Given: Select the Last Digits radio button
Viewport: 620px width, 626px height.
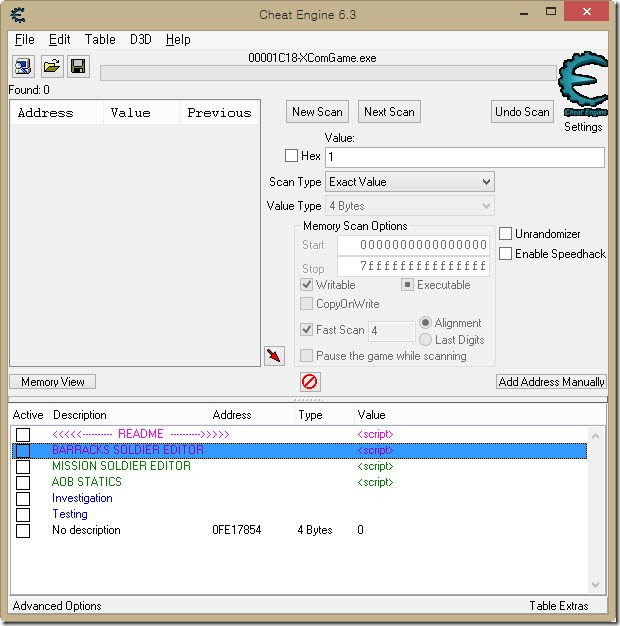Looking at the screenshot, I should pos(426,340).
